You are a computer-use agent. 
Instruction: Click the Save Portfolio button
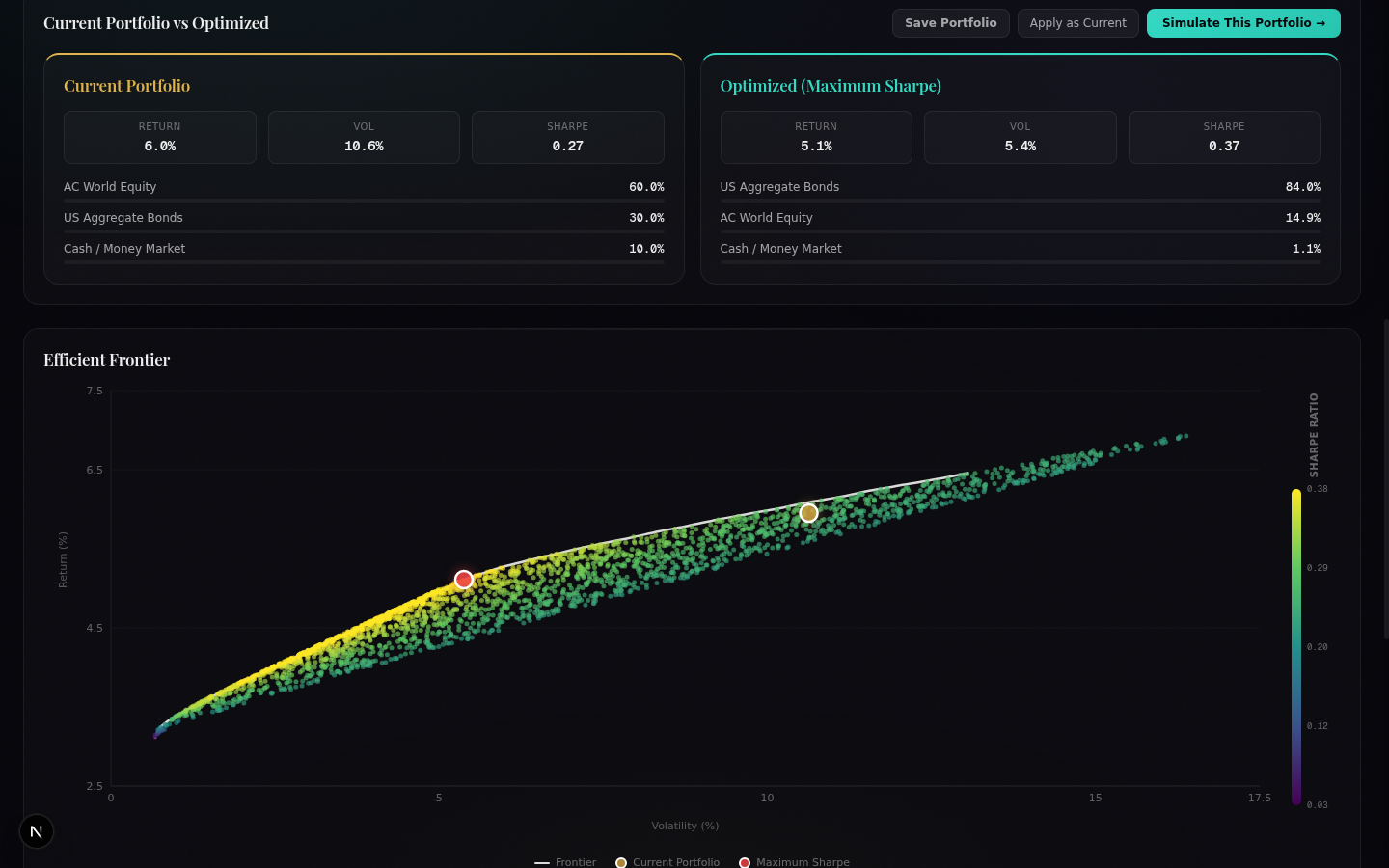click(x=950, y=23)
